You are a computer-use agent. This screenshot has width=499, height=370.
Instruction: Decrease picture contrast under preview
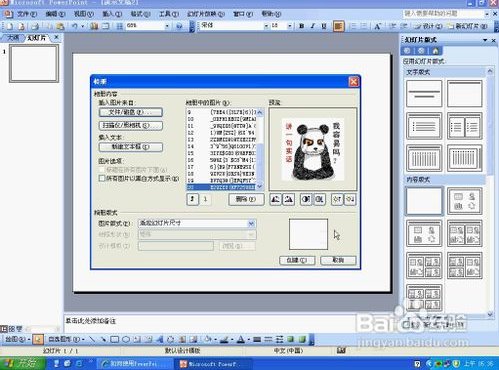pyautogui.click(x=319, y=199)
